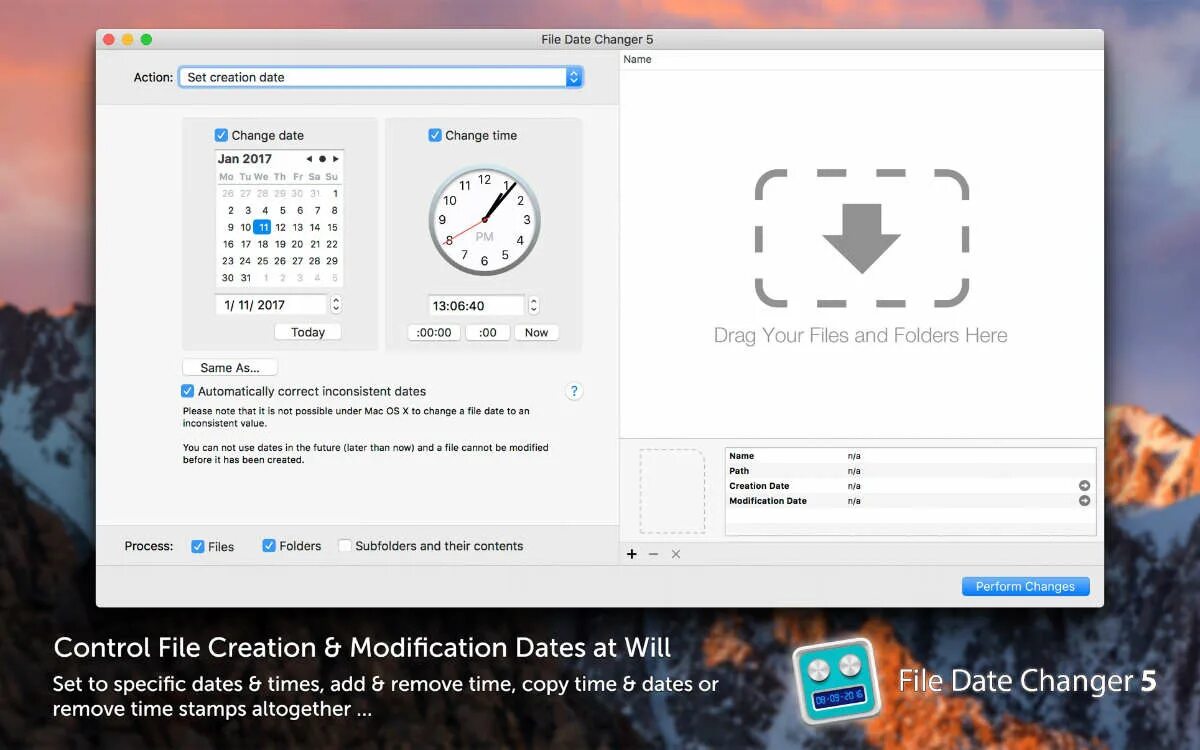Image resolution: width=1200 pixels, height=750 pixels.
Task: Click the time field 13:06:40
Action: point(476,306)
